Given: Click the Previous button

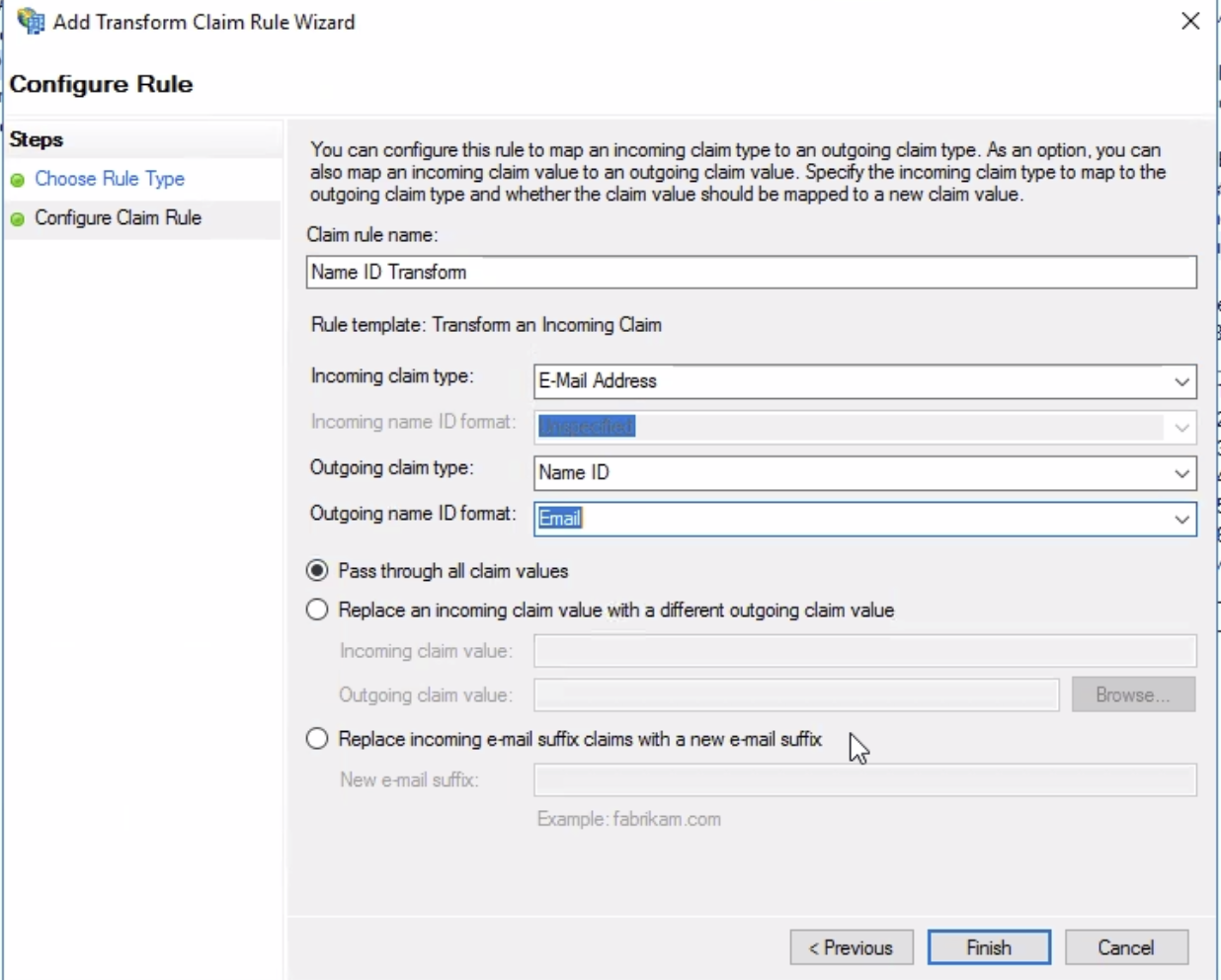Looking at the screenshot, I should click(852, 946).
